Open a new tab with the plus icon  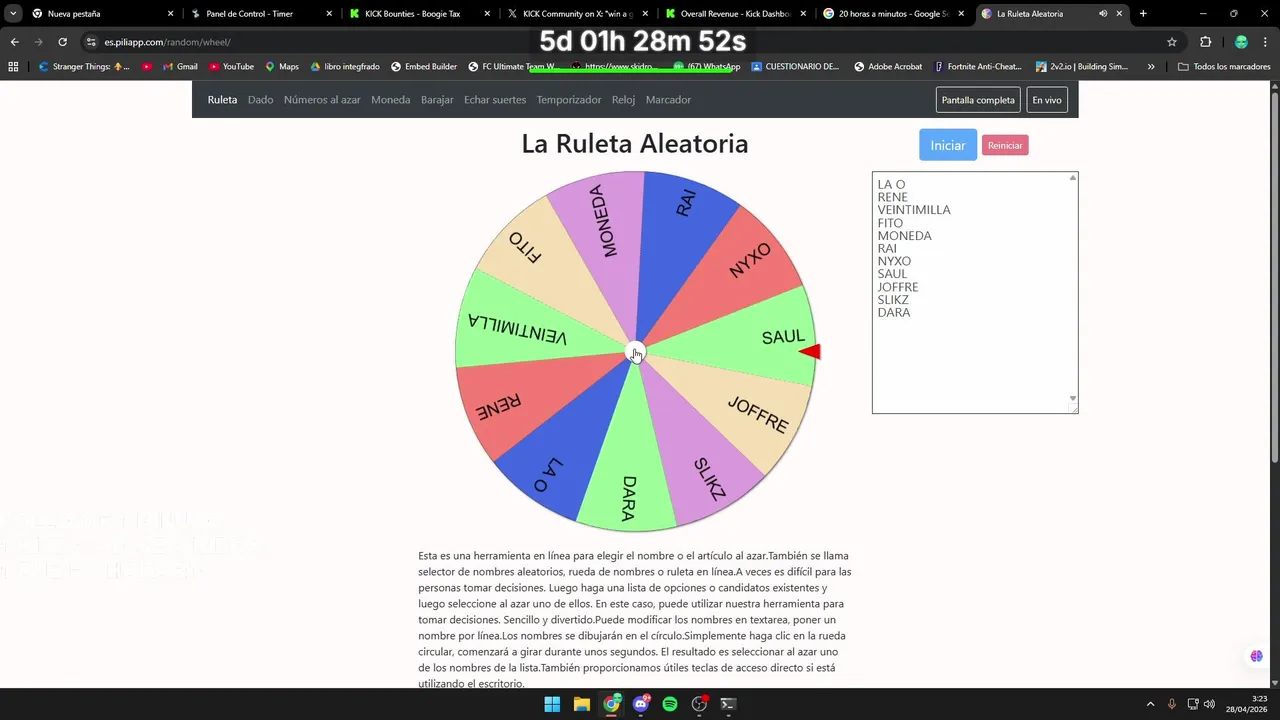pyautogui.click(x=1143, y=14)
